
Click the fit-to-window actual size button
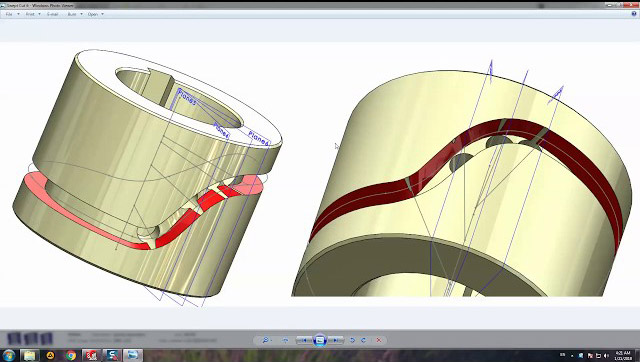[285, 340]
